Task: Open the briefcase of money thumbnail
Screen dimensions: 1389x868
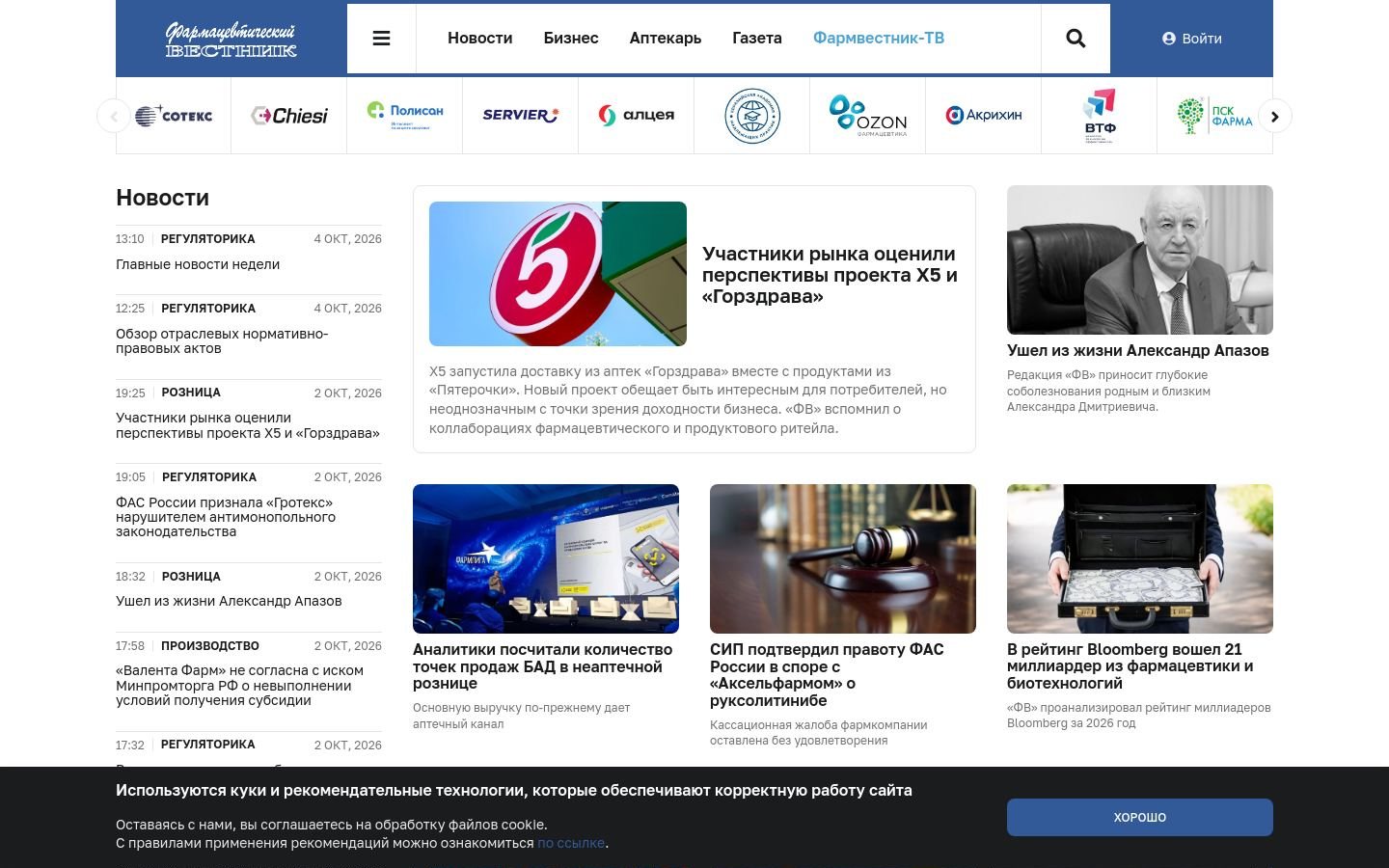Action: (1140, 558)
